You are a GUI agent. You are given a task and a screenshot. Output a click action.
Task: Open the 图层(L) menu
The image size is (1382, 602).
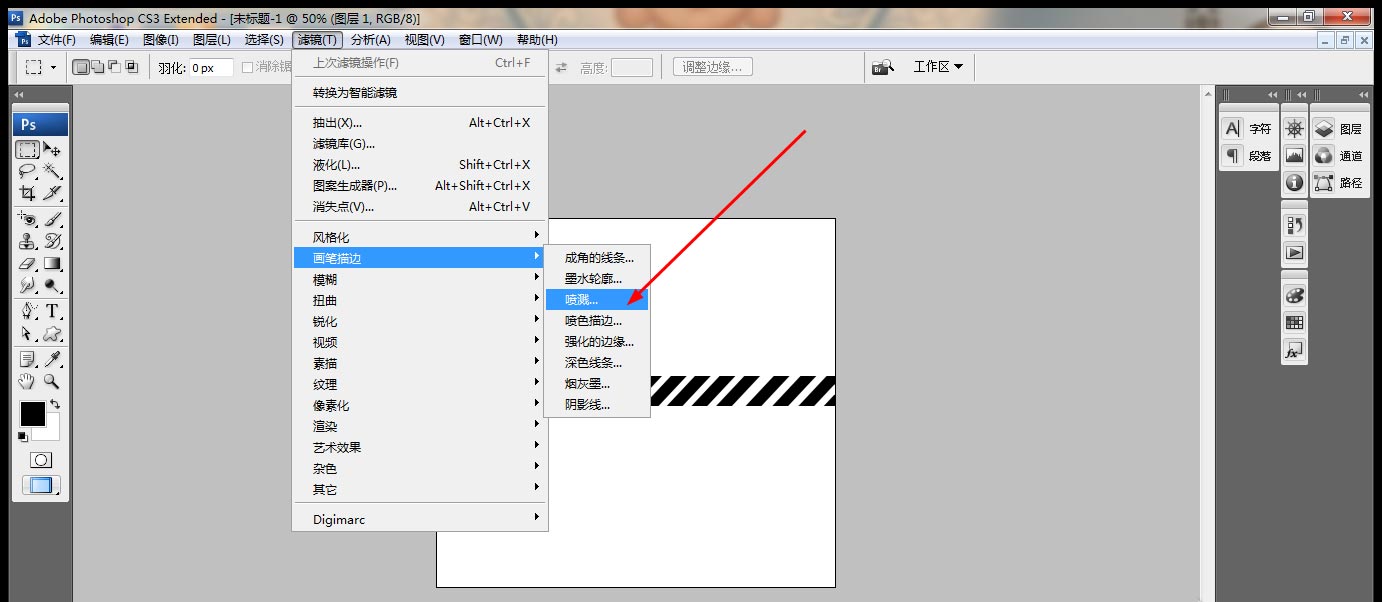211,40
